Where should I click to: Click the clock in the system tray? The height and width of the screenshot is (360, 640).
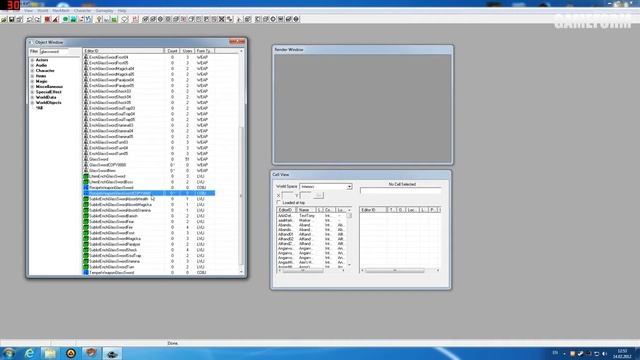click(x=622, y=353)
